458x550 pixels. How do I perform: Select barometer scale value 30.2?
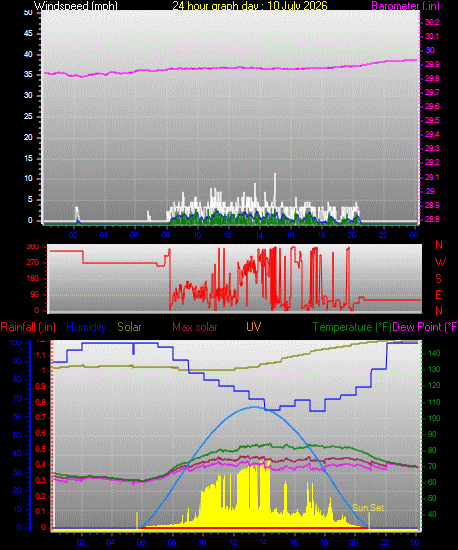point(432,22)
